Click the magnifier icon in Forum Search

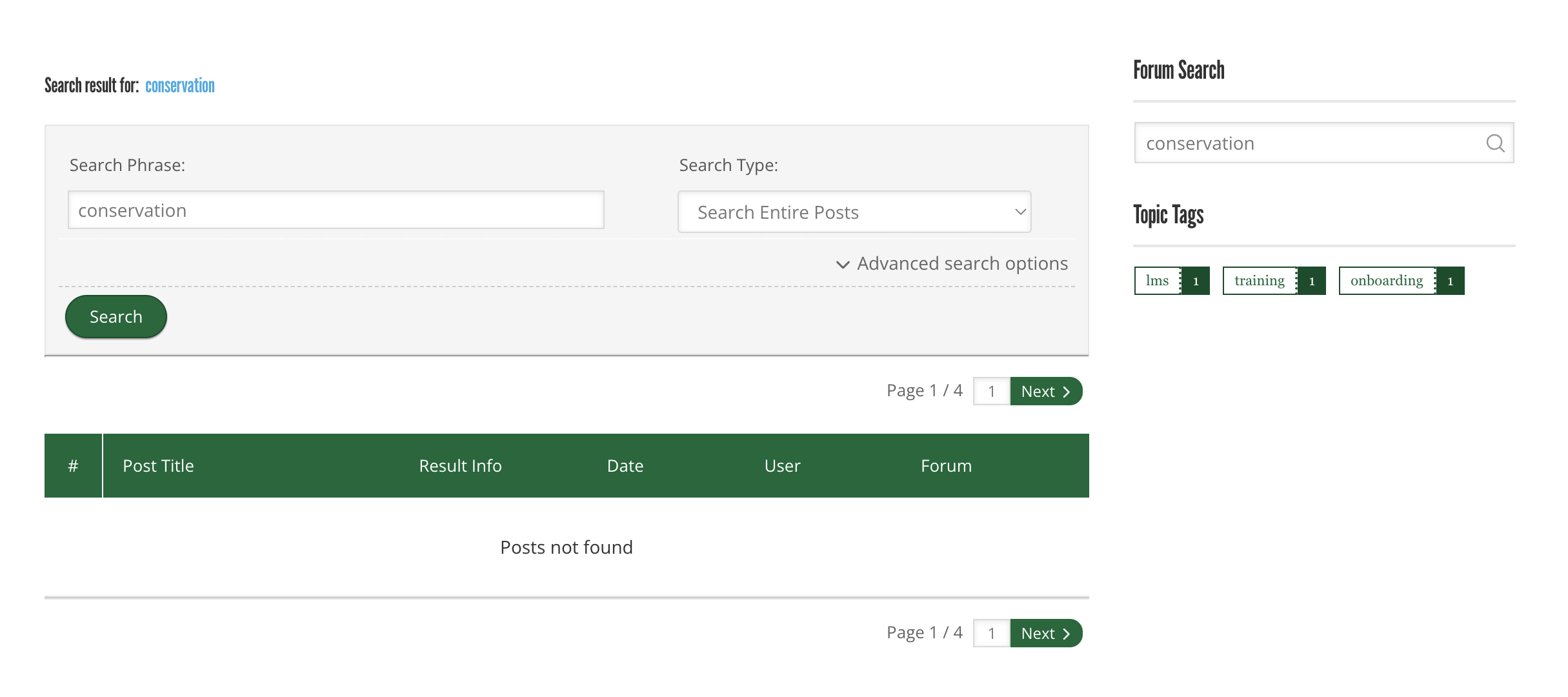click(x=1494, y=143)
